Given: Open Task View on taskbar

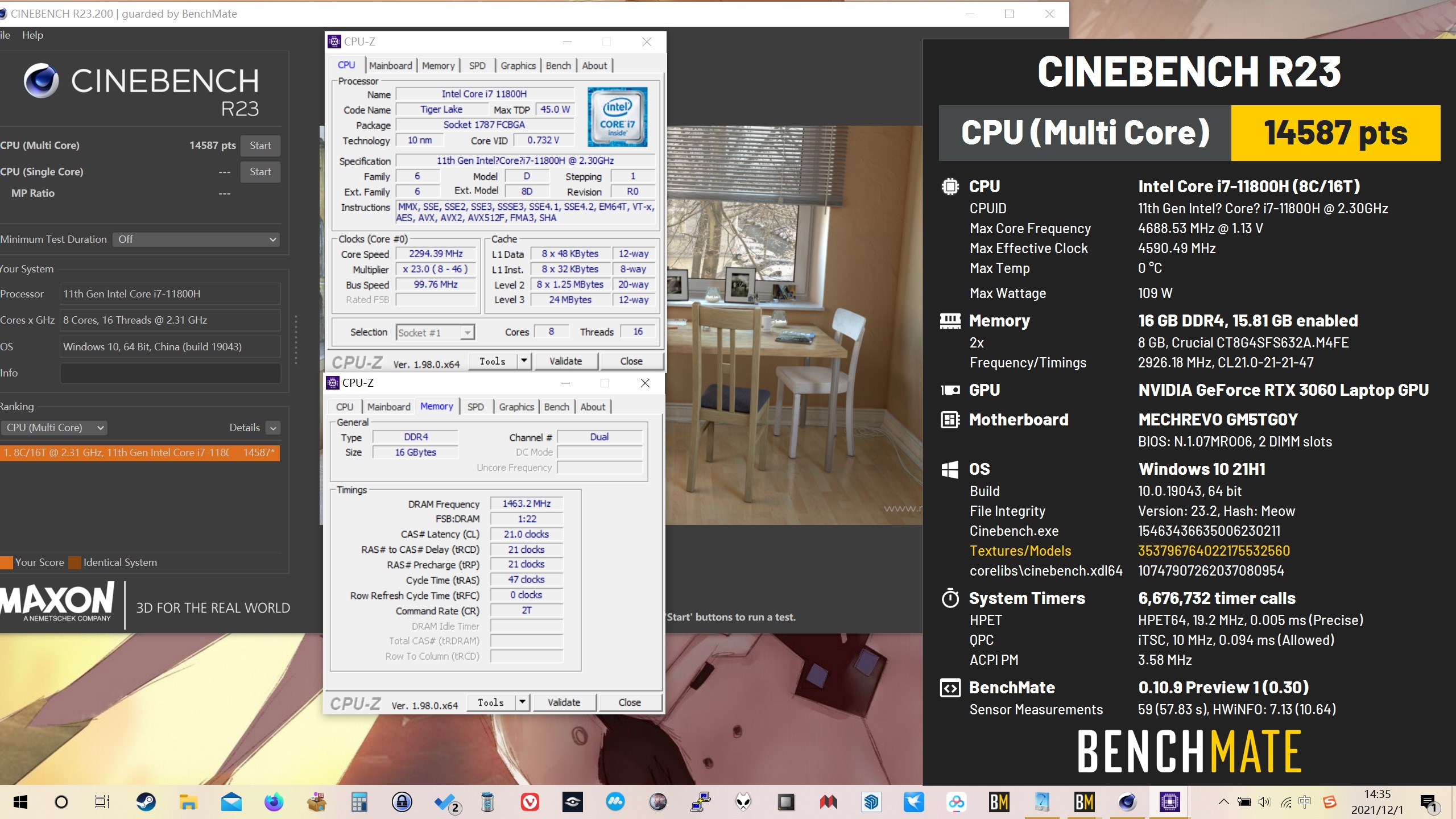Looking at the screenshot, I should (102, 802).
